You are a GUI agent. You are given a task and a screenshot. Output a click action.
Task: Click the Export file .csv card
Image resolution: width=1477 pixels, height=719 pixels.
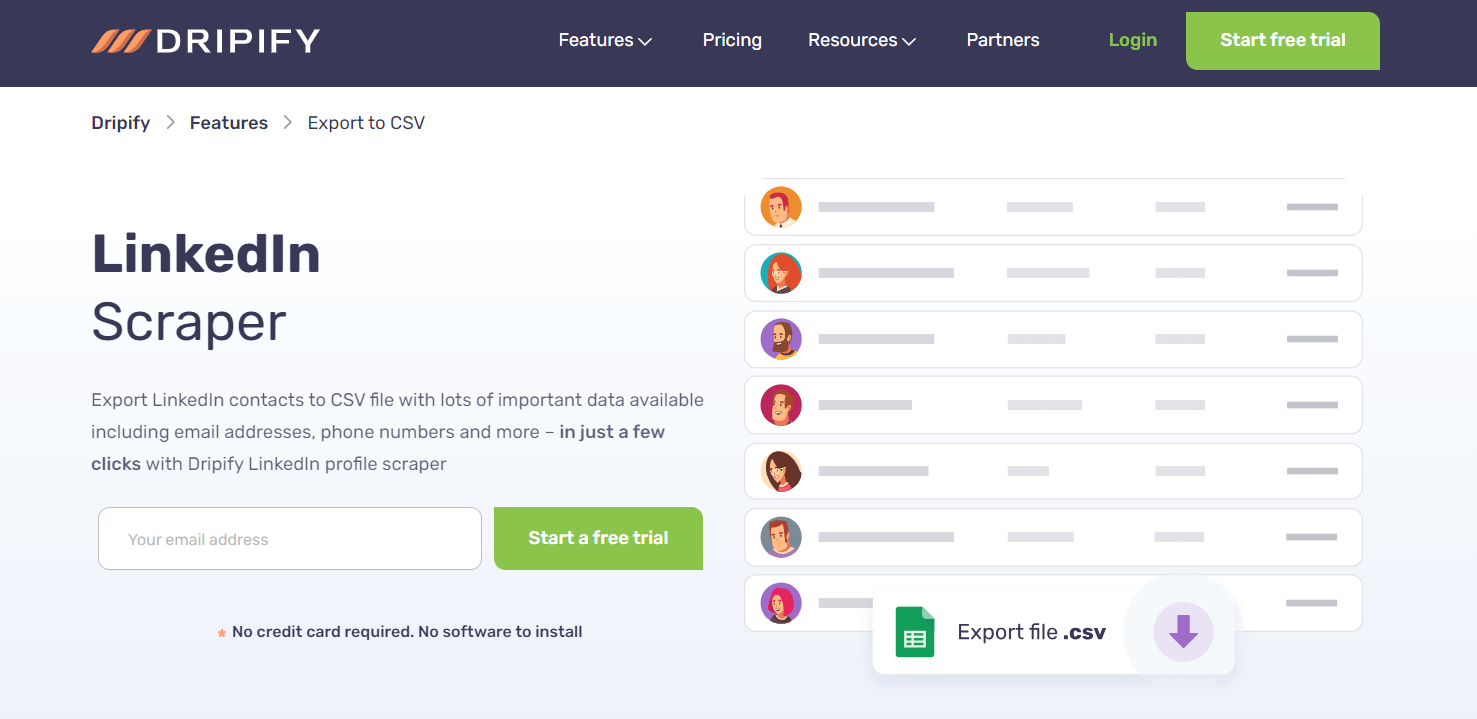[x=1030, y=632]
